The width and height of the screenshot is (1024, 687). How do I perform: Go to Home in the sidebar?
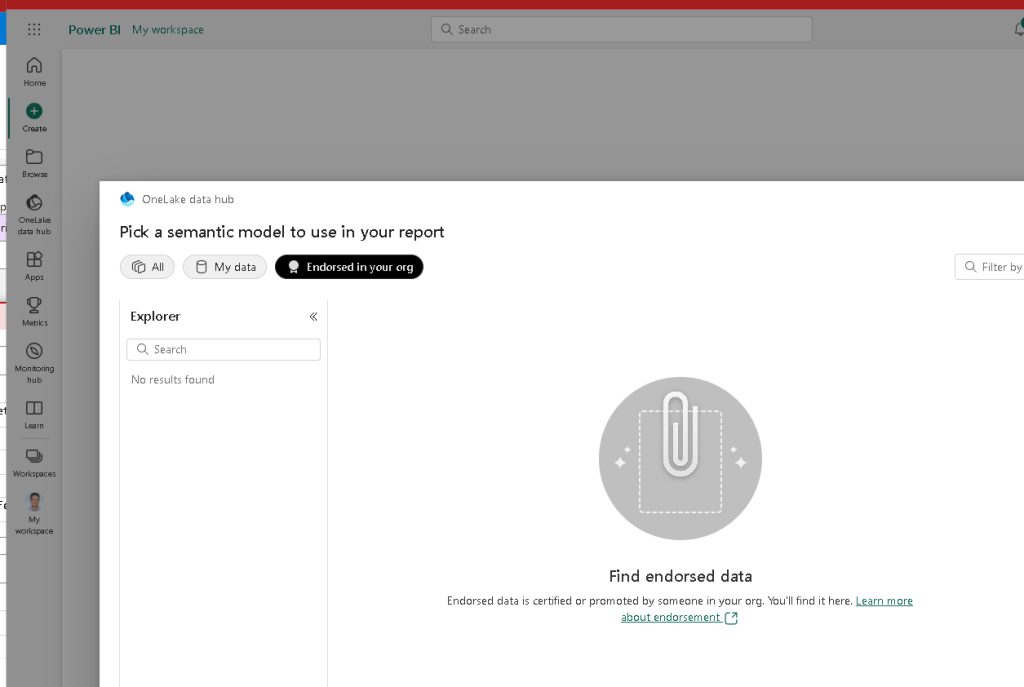35,72
